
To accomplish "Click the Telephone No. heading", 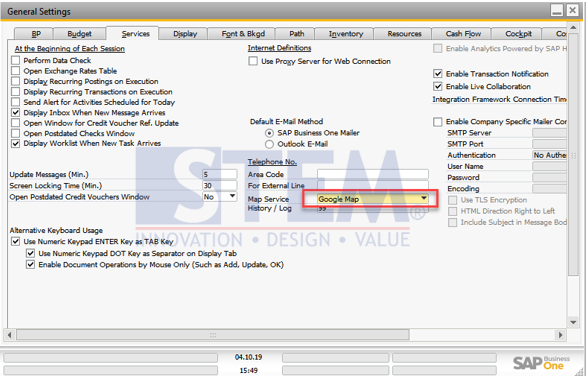I will [x=272, y=162].
